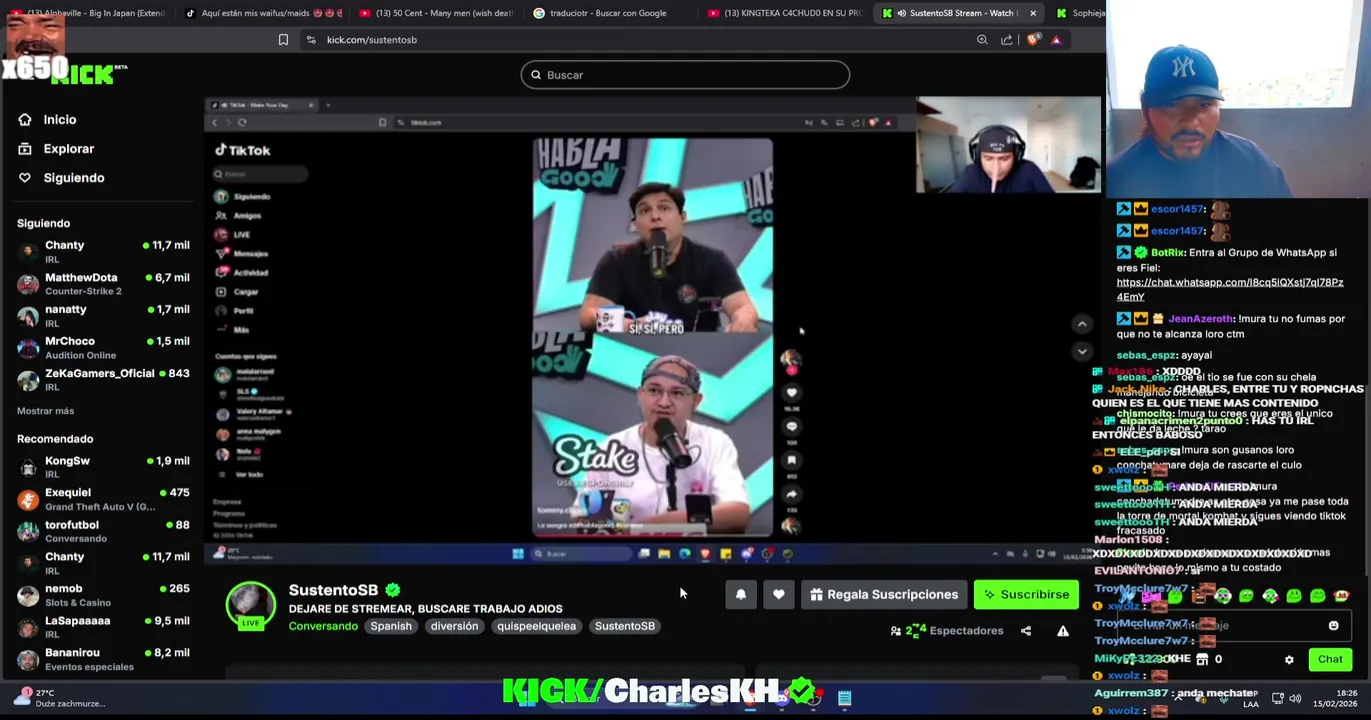
Task: Open nanatty channel in sidebar
Action: (x=104, y=316)
